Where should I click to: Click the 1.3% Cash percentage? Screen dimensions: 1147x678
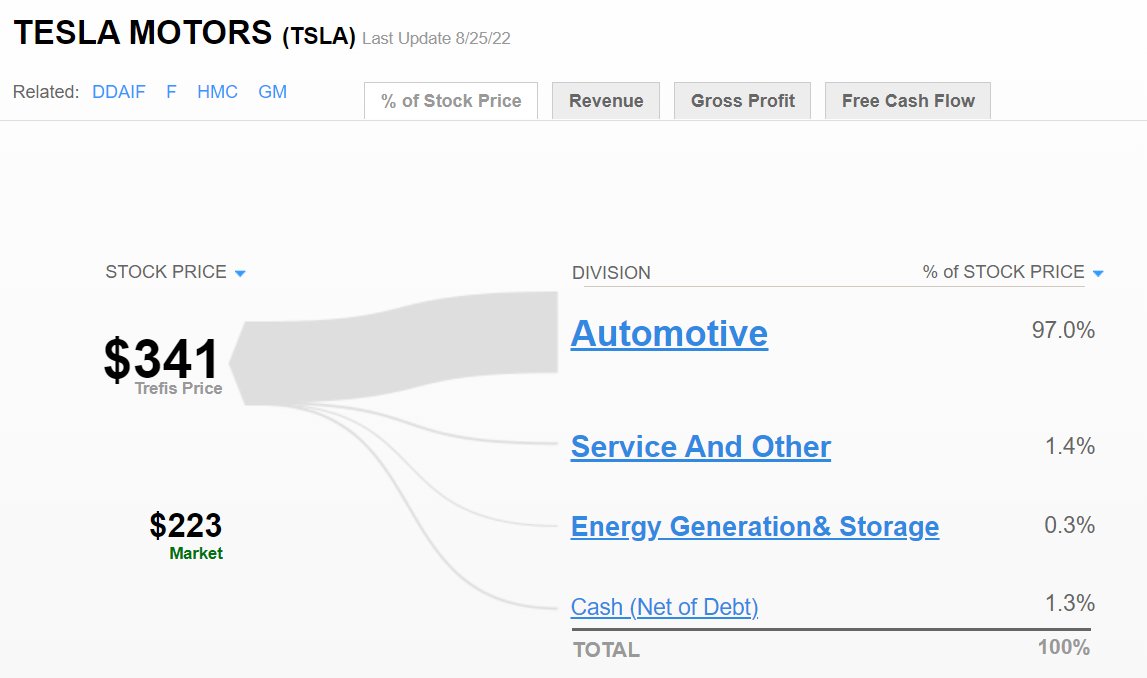[1069, 603]
